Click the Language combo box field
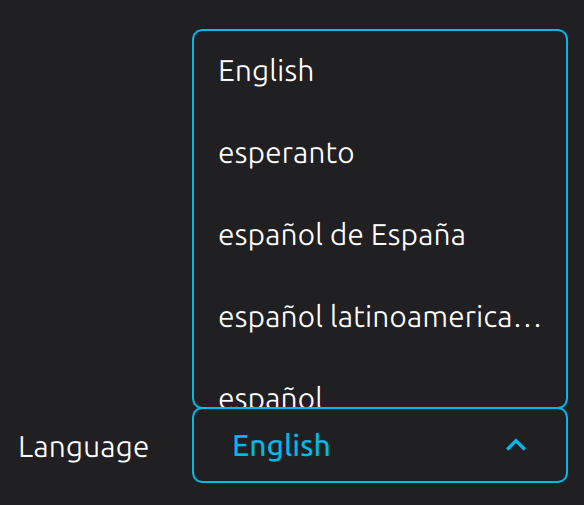Screen dimensions: 584x505 tap(380, 445)
